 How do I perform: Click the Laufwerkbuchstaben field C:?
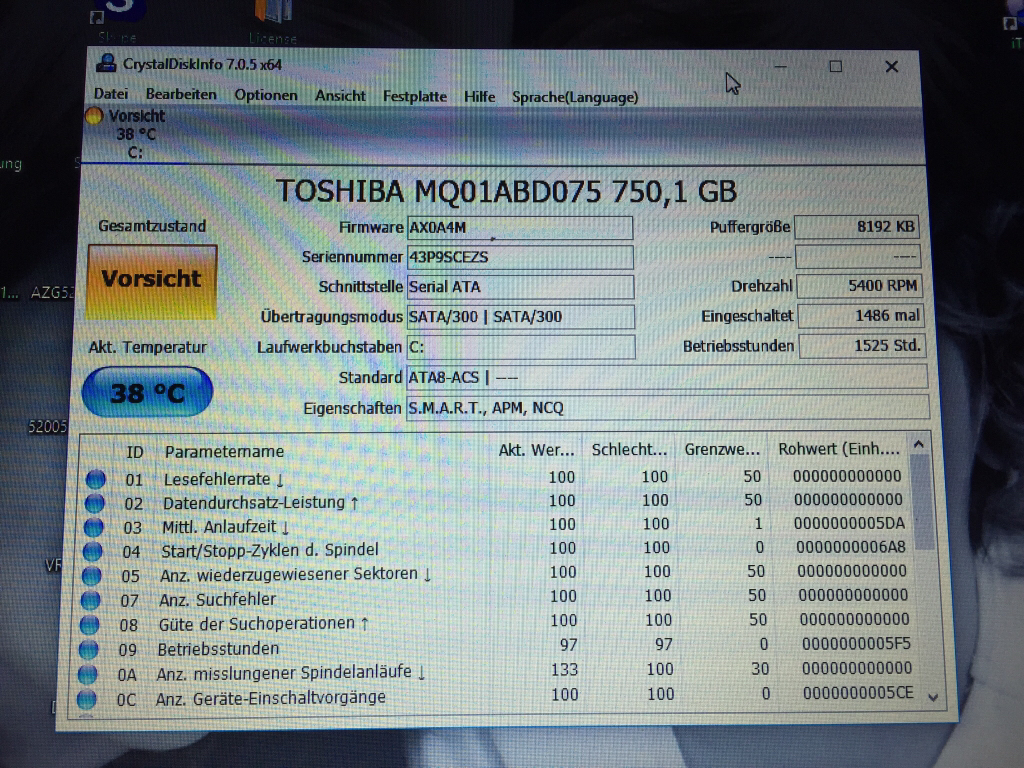point(521,347)
